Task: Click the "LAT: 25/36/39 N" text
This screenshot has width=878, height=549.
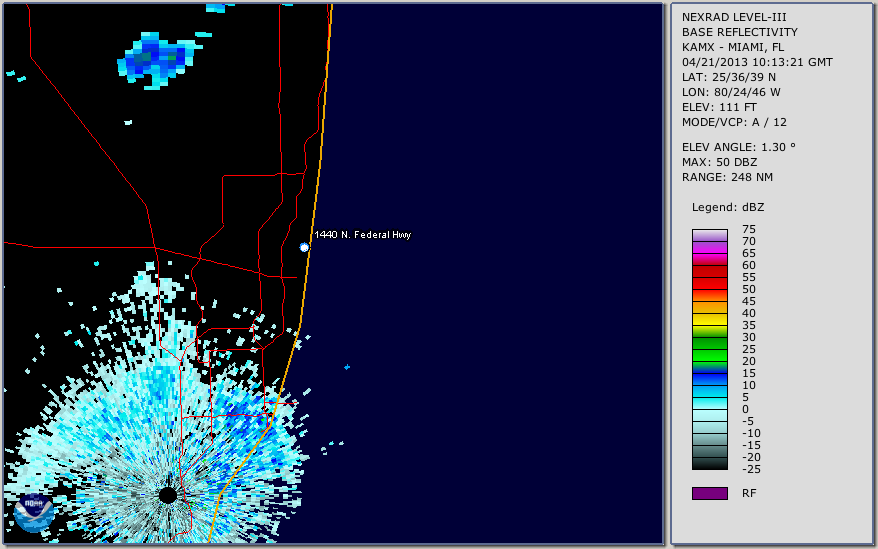Action: (x=729, y=77)
